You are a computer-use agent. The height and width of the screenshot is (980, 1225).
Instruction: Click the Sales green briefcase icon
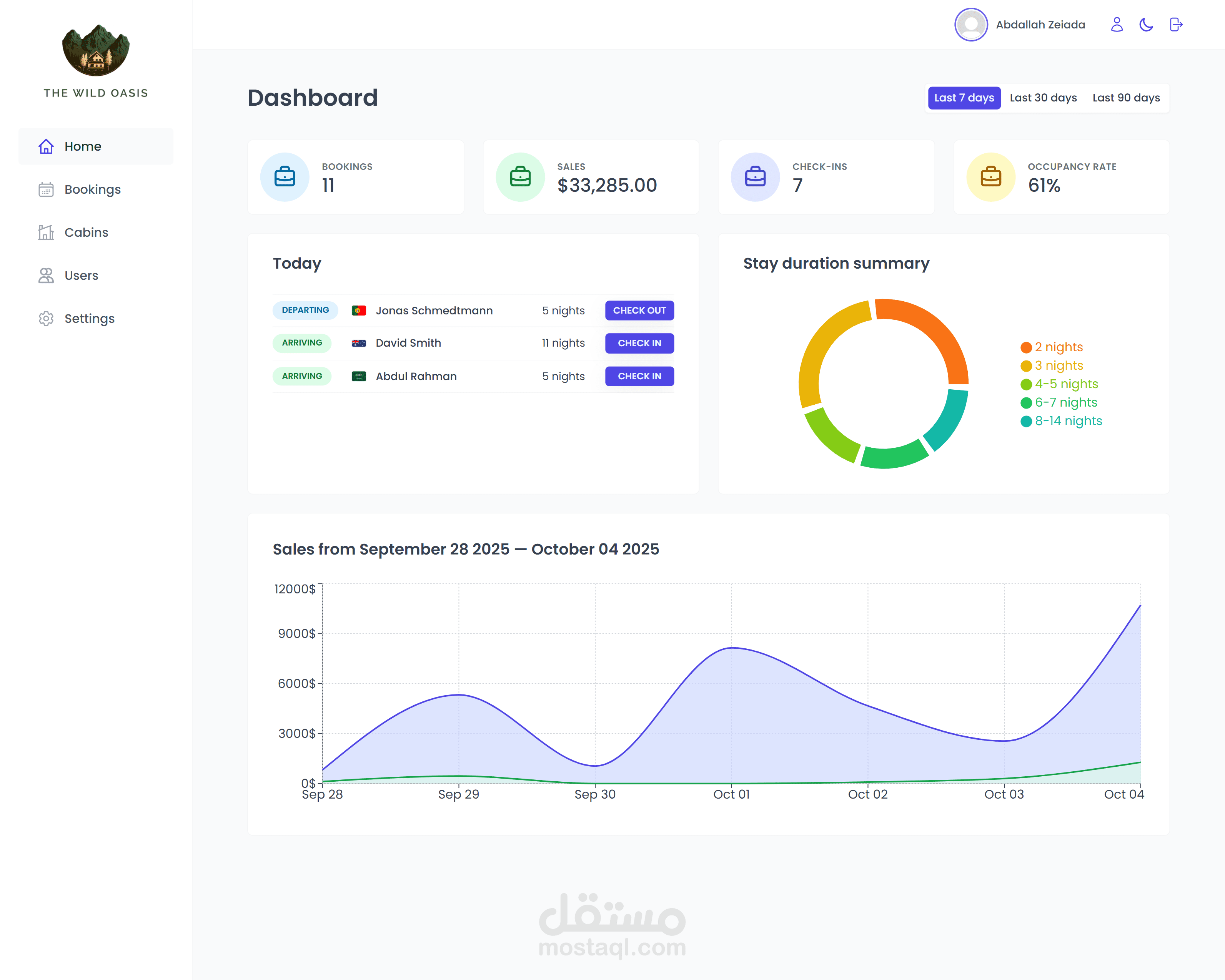point(520,176)
